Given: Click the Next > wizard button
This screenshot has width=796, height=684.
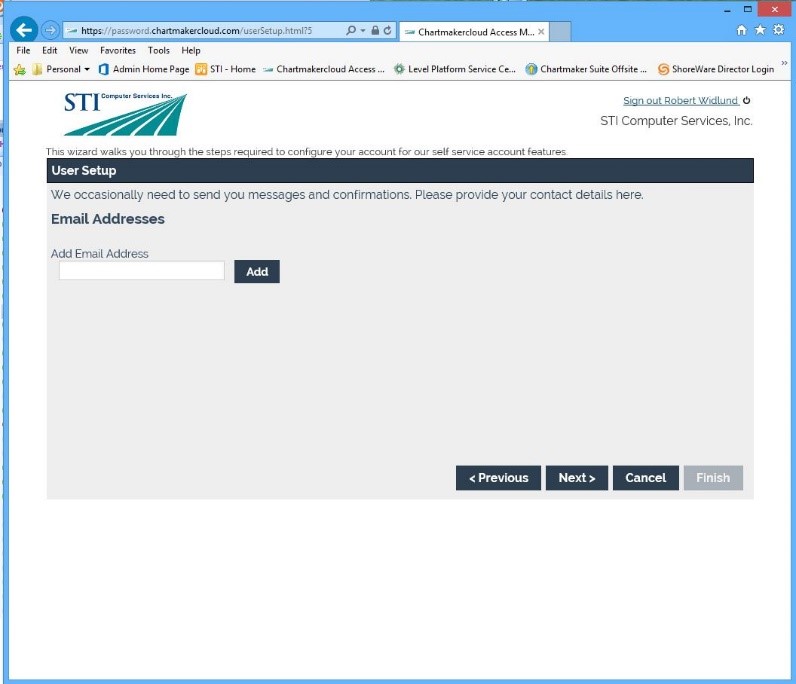Looking at the screenshot, I should click(x=576, y=478).
